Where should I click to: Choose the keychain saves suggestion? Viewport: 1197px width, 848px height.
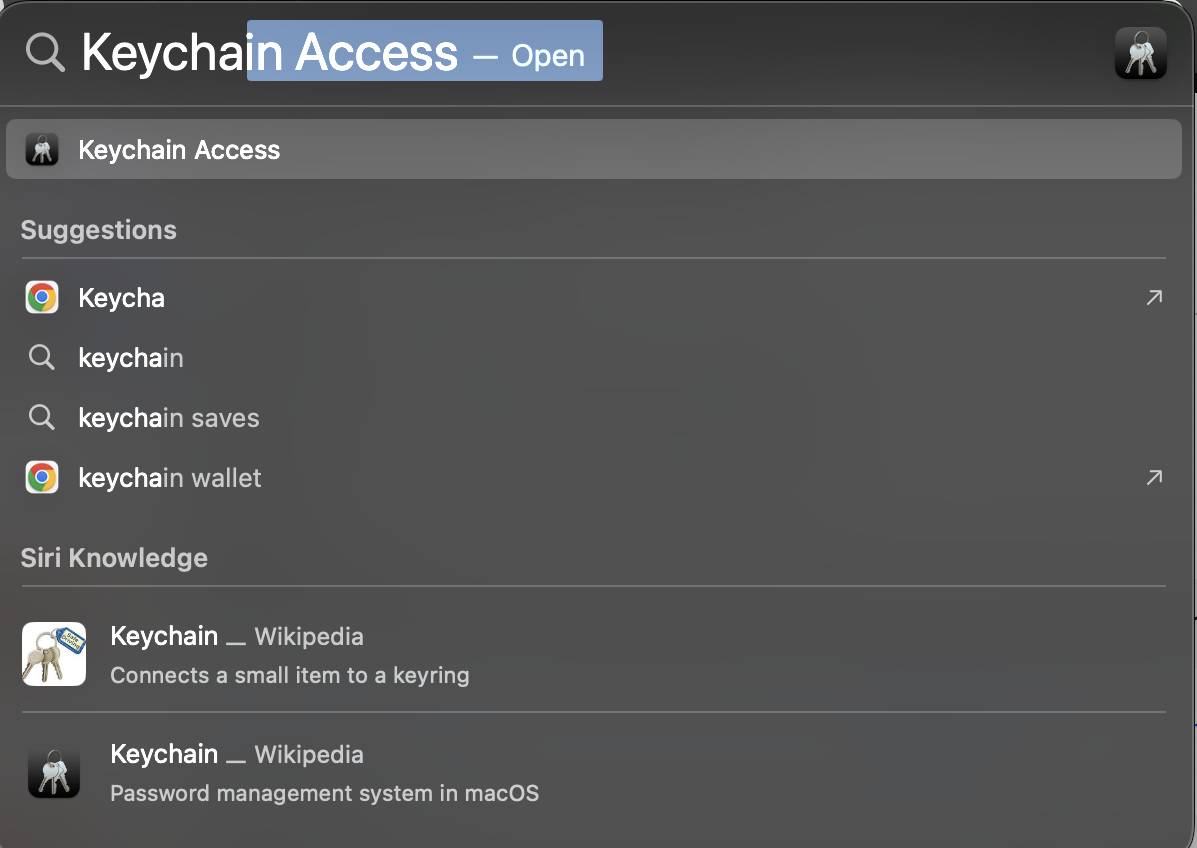point(169,418)
